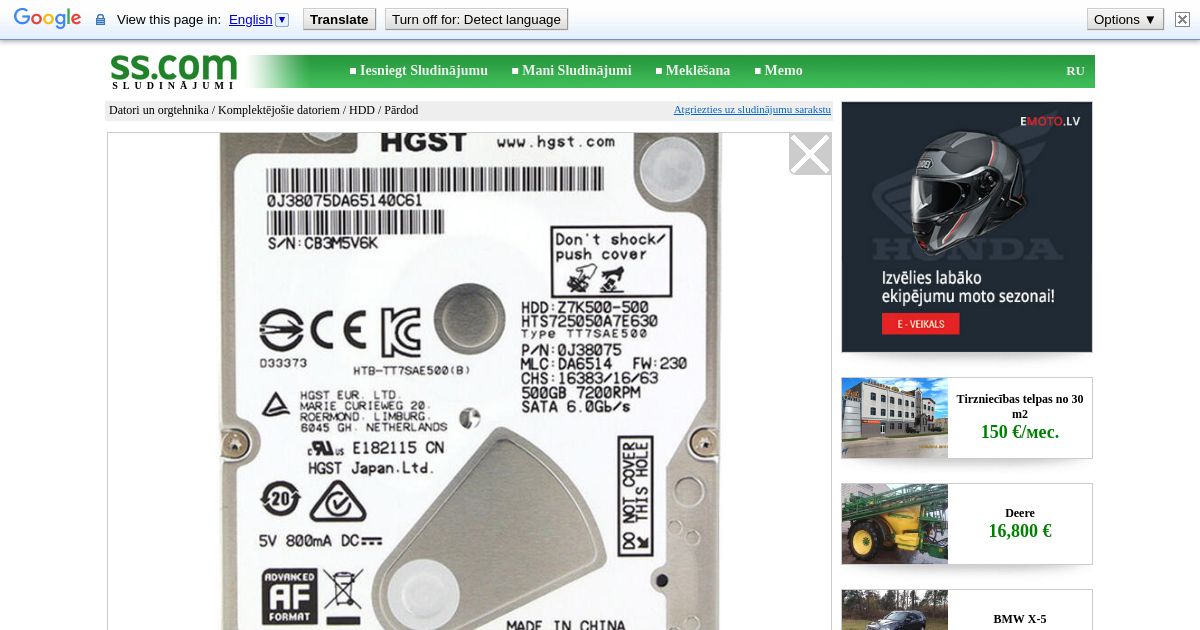Click the 16,800 € price
1200x630 pixels.
coord(1020,531)
